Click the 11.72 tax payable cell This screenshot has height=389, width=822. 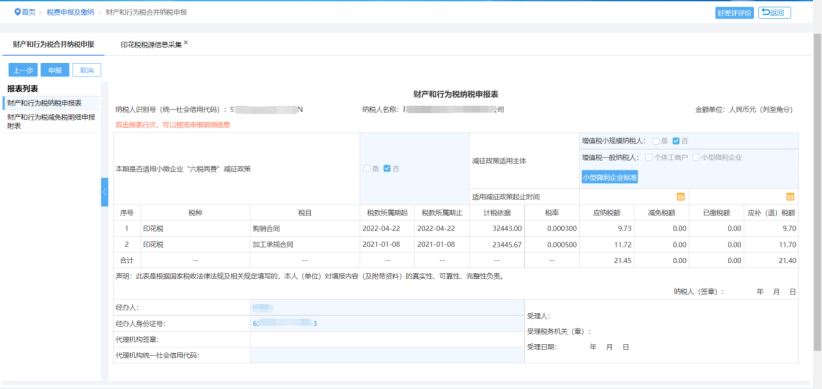(x=607, y=244)
